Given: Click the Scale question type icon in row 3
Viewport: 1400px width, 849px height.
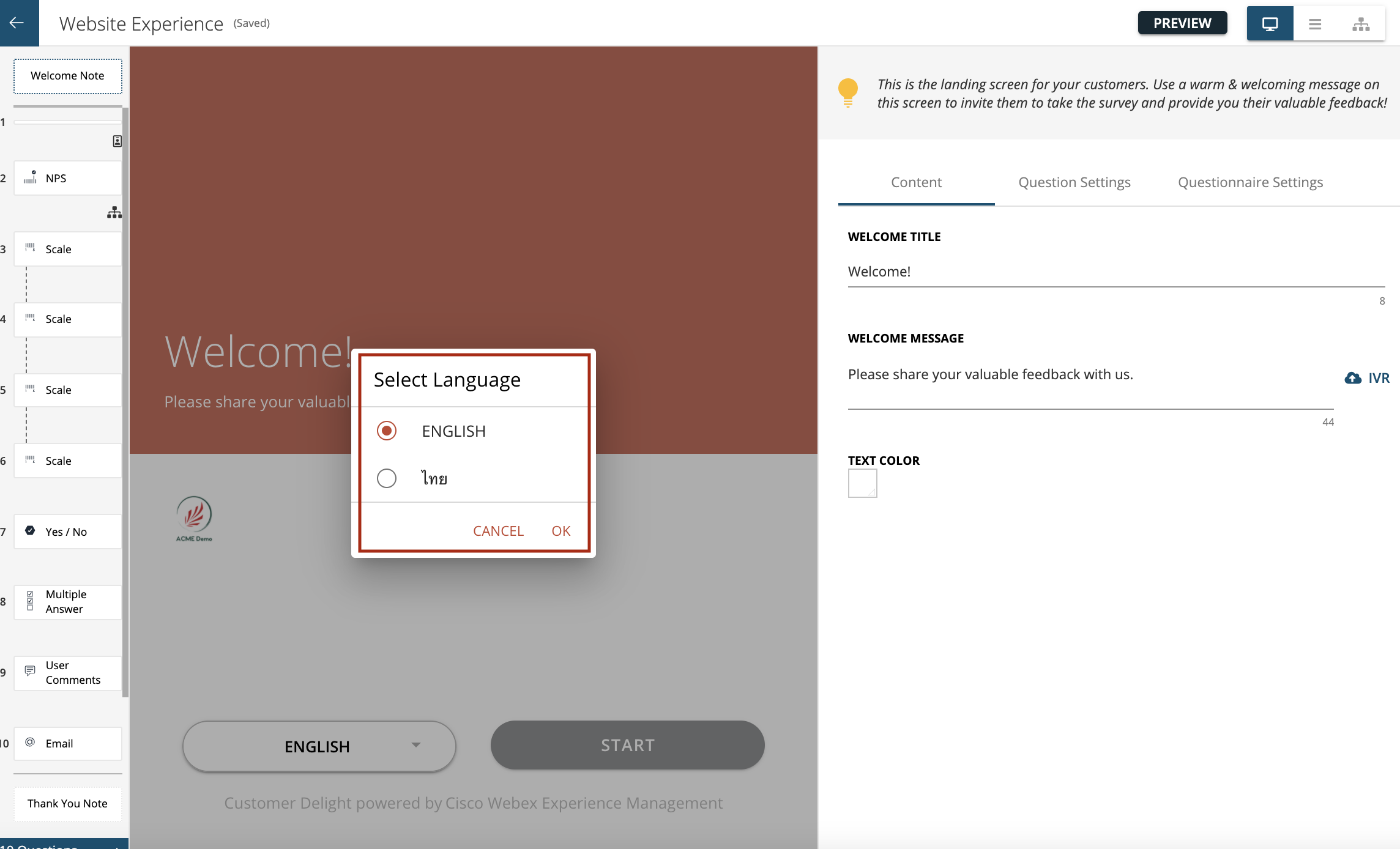Looking at the screenshot, I should [x=30, y=247].
